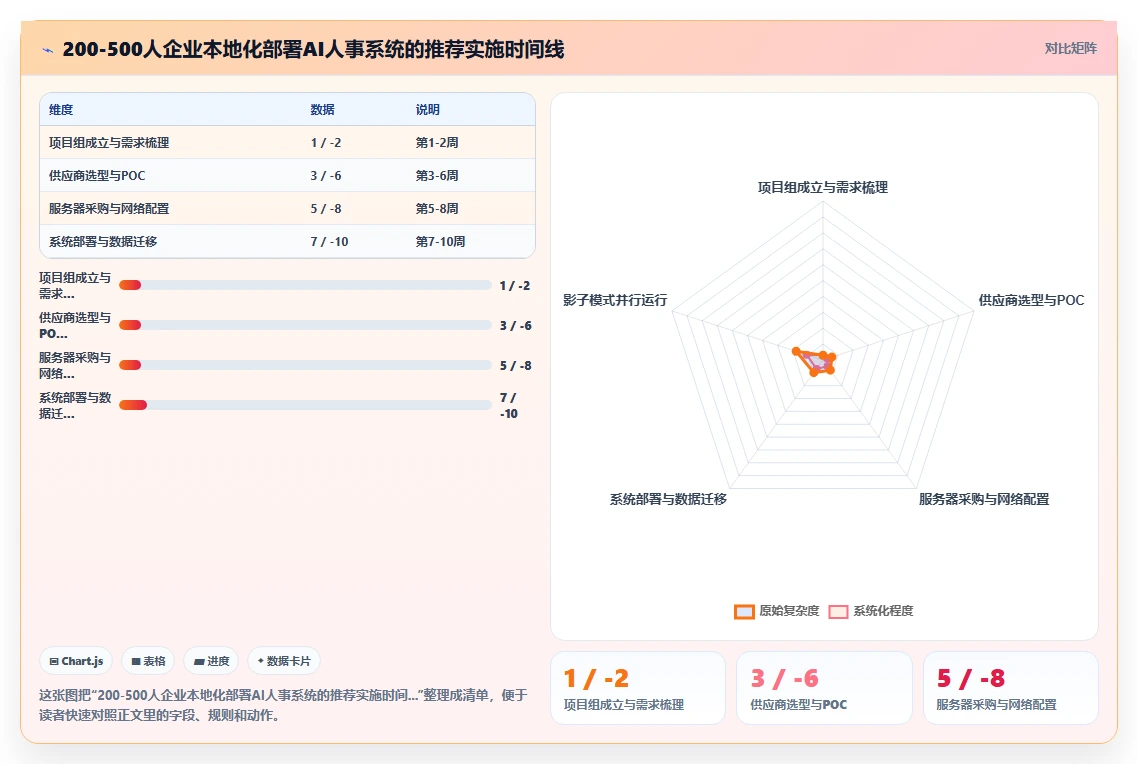Click the table value 5 / -8
The height and width of the screenshot is (764, 1138).
[326, 209]
